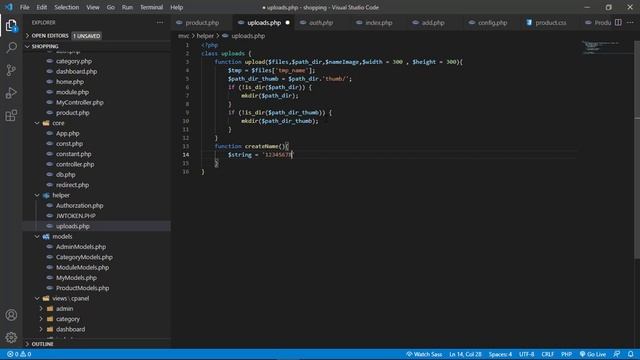Screen dimensions: 640x360
Task: Expand the category folder
Action: pos(68,319)
